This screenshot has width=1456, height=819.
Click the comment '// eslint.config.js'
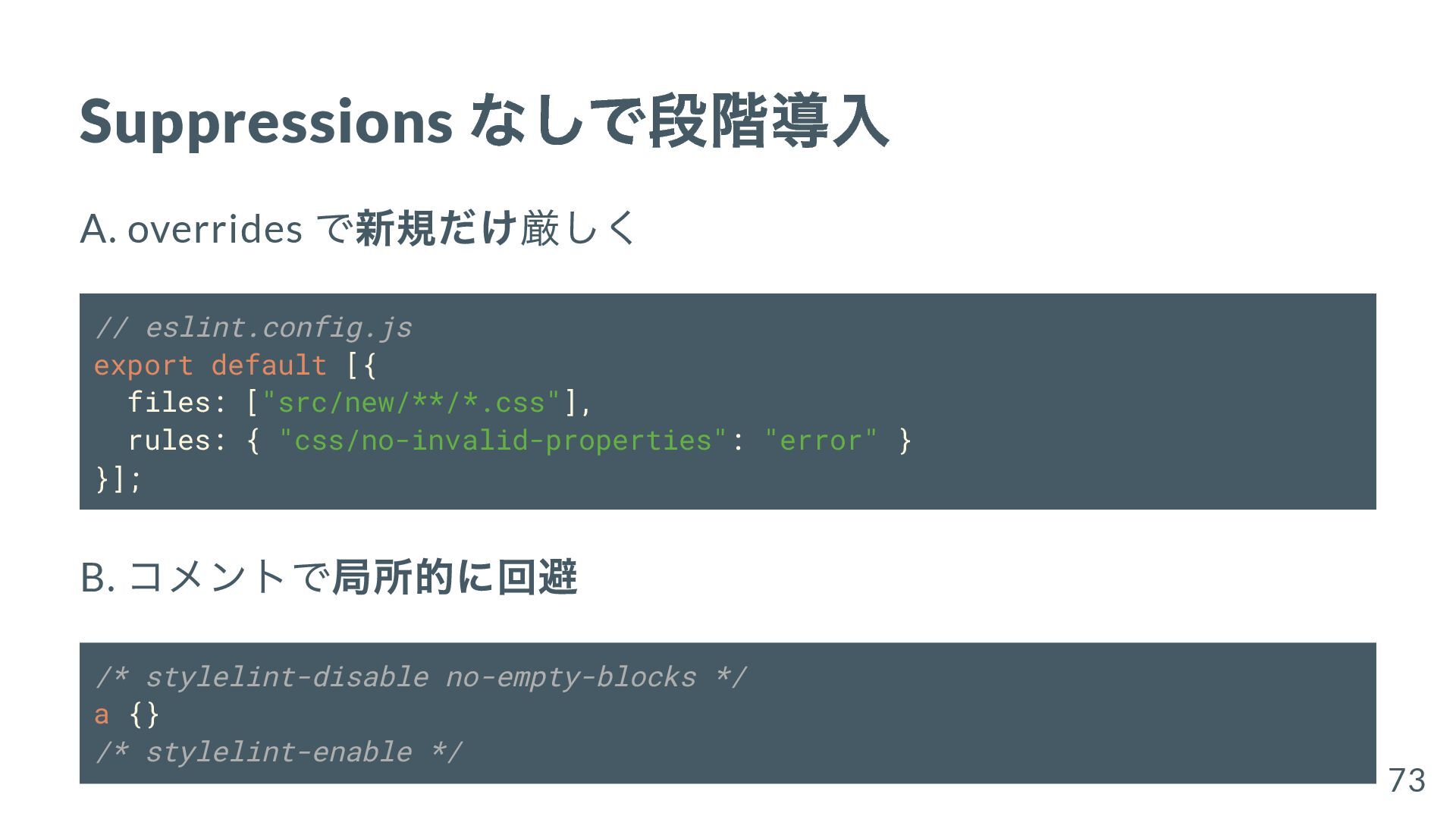[x=254, y=328]
